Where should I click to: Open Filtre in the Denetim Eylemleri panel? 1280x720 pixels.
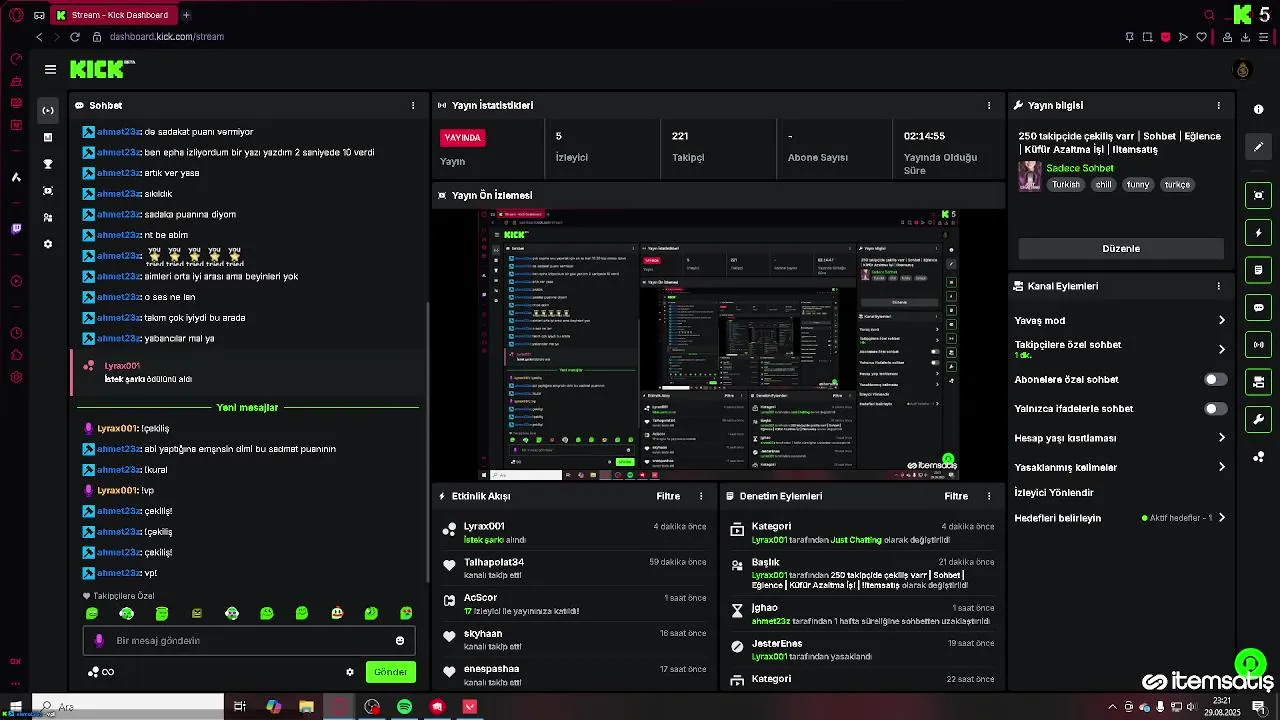pos(956,496)
